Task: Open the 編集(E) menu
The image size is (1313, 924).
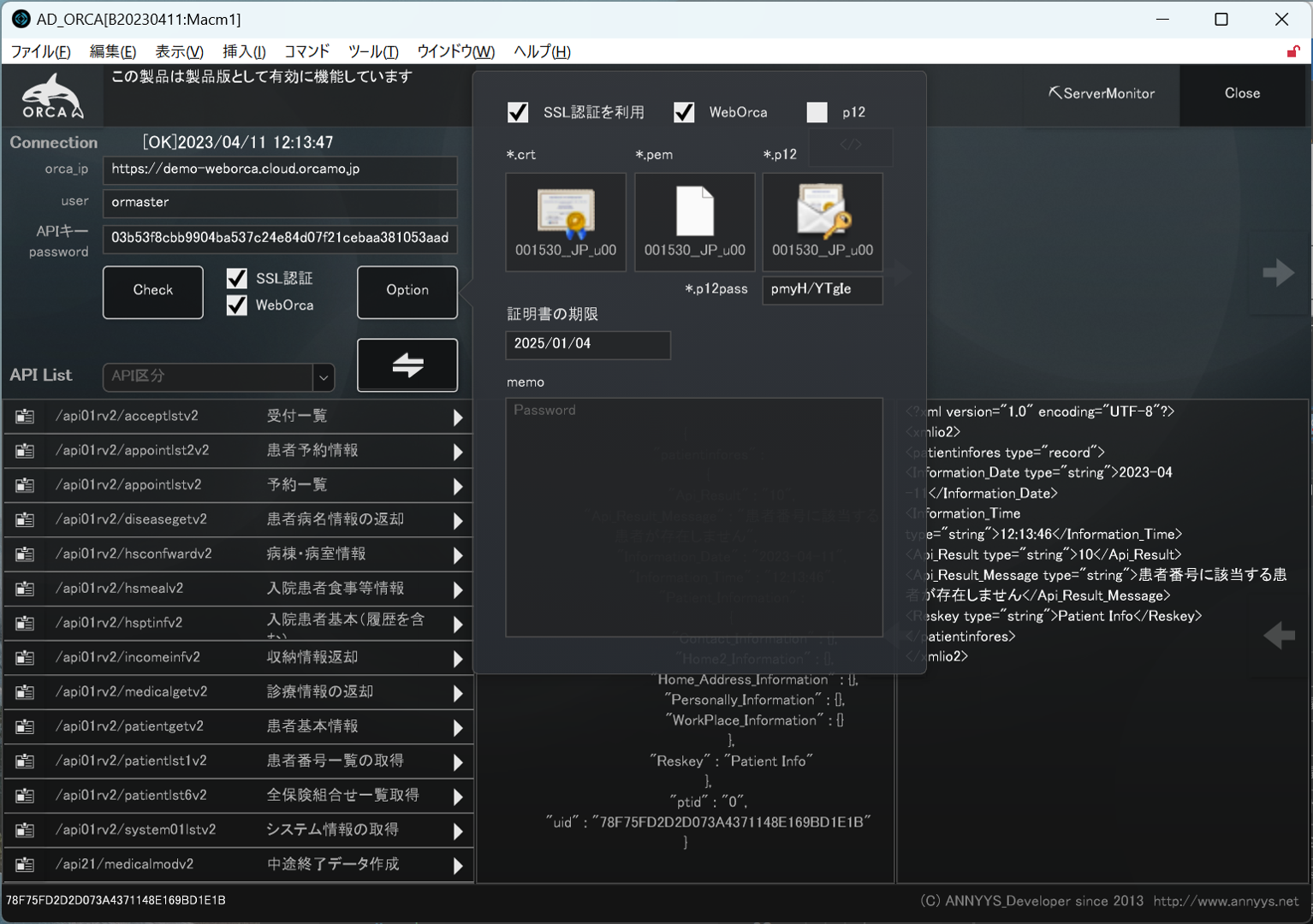Action: [113, 51]
